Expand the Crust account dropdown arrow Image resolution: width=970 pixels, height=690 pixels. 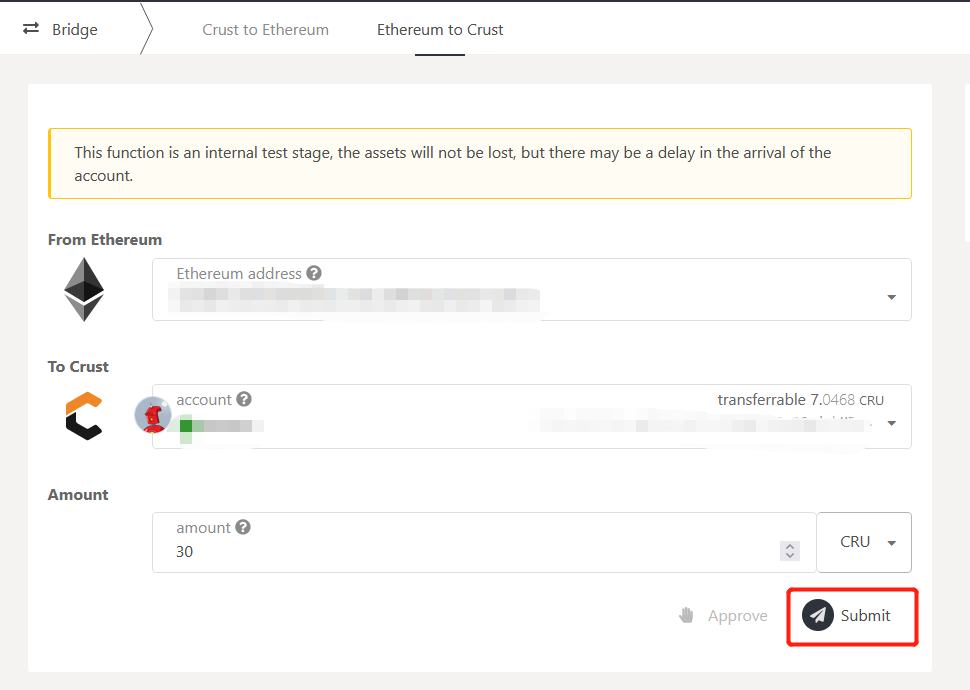click(x=891, y=423)
